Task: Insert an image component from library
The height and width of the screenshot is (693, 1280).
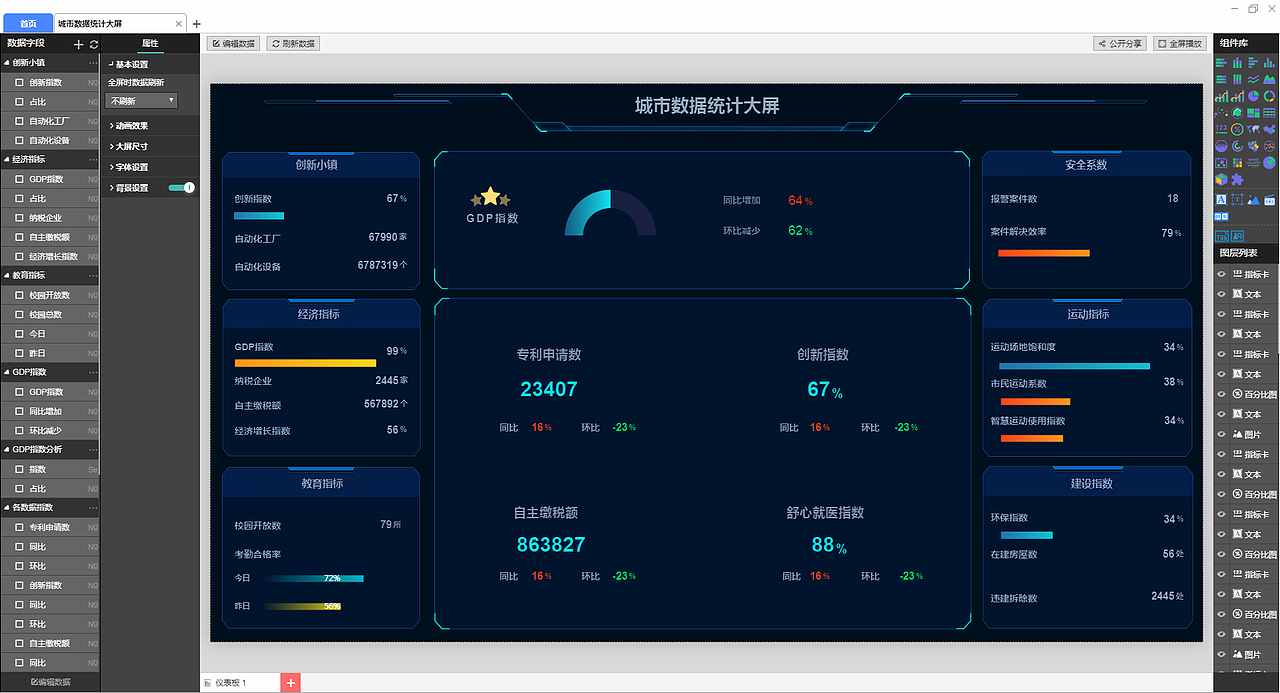Action: pyautogui.click(x=1253, y=199)
